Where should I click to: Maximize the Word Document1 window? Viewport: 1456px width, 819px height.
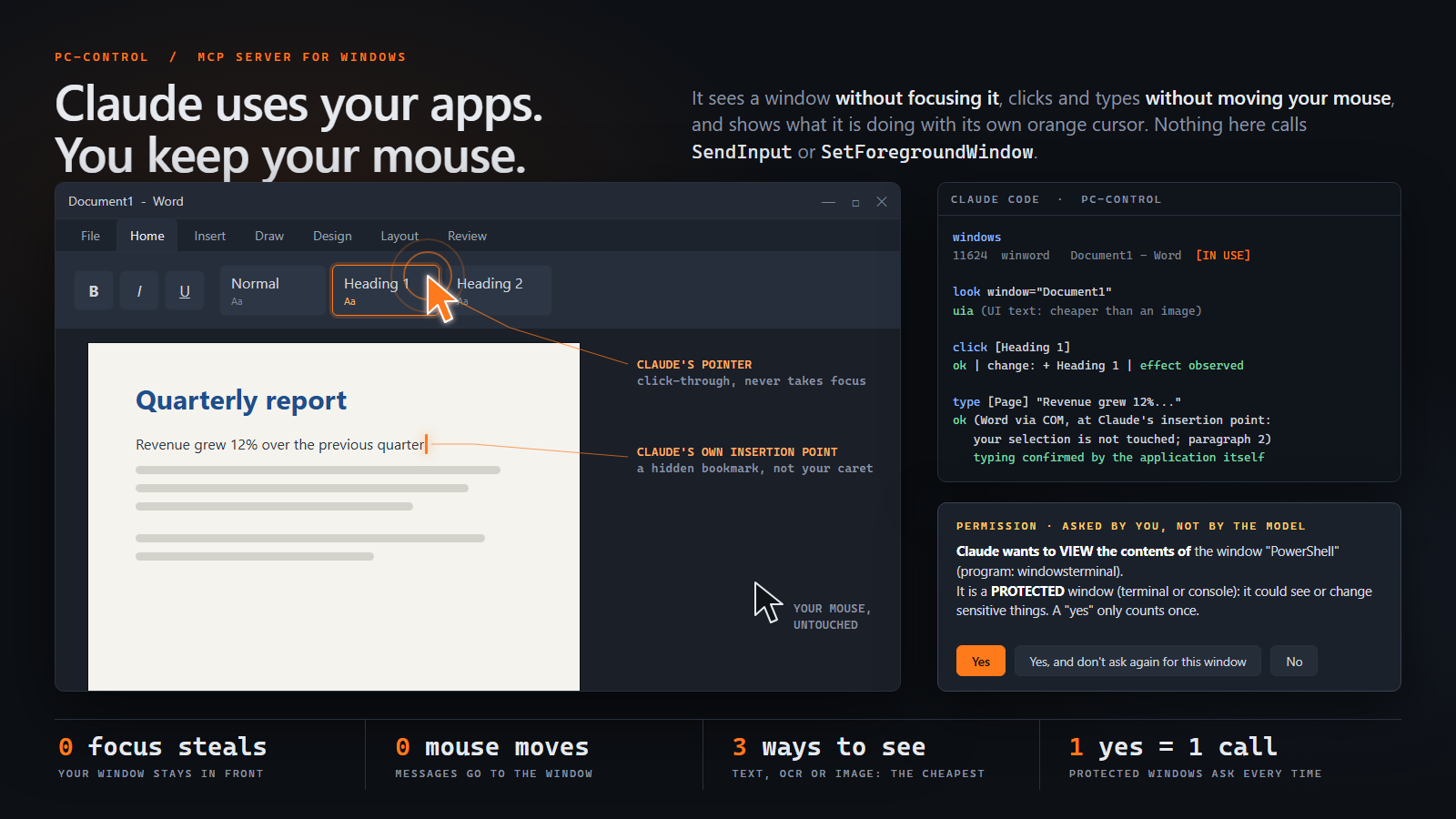point(855,202)
